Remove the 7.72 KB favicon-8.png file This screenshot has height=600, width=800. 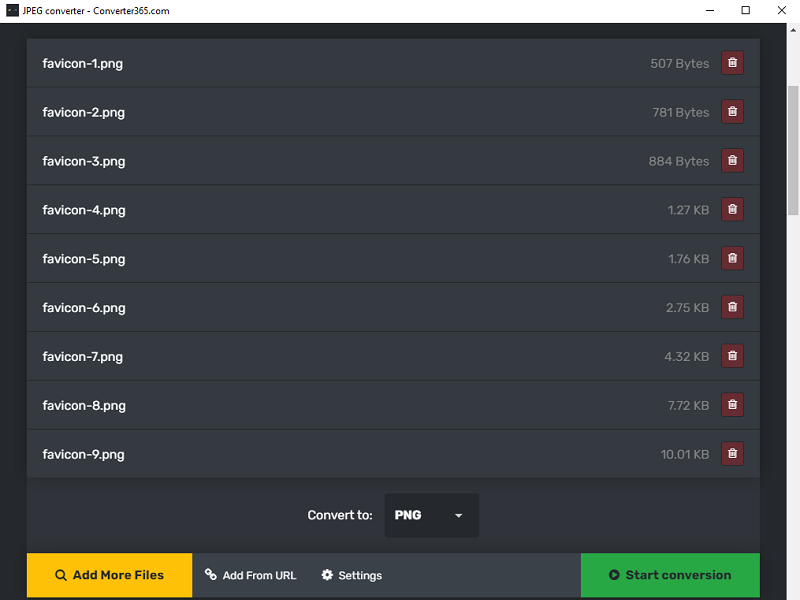(732, 405)
